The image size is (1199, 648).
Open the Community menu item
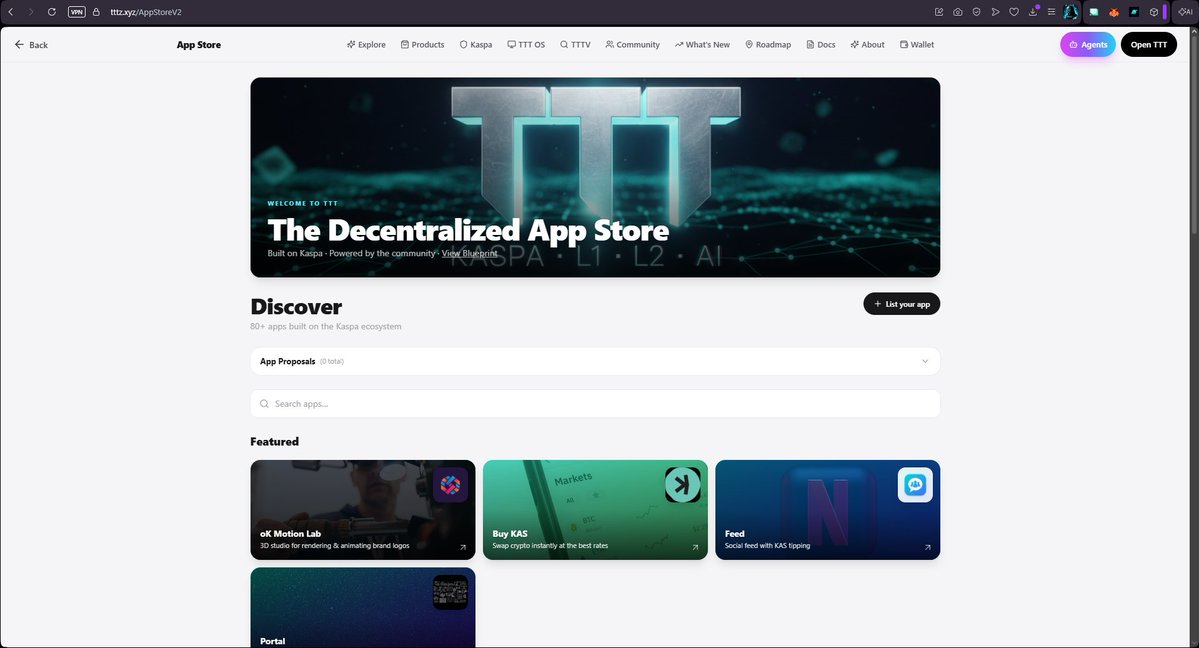click(x=632, y=45)
